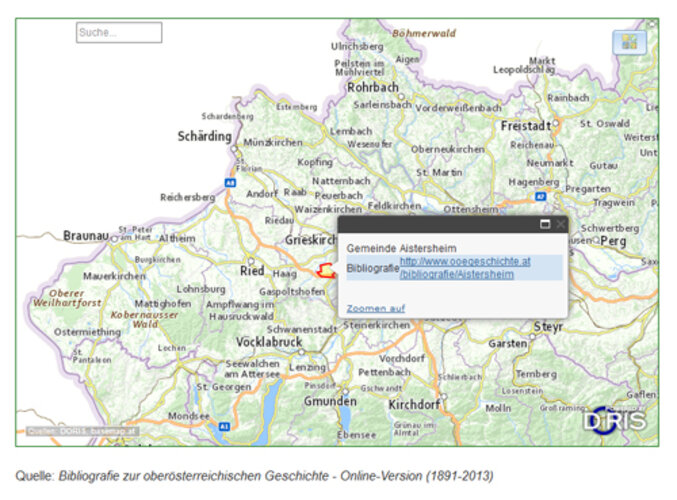Focus the 'Suche...' search field
The width and height of the screenshot is (677, 500).
[118, 33]
